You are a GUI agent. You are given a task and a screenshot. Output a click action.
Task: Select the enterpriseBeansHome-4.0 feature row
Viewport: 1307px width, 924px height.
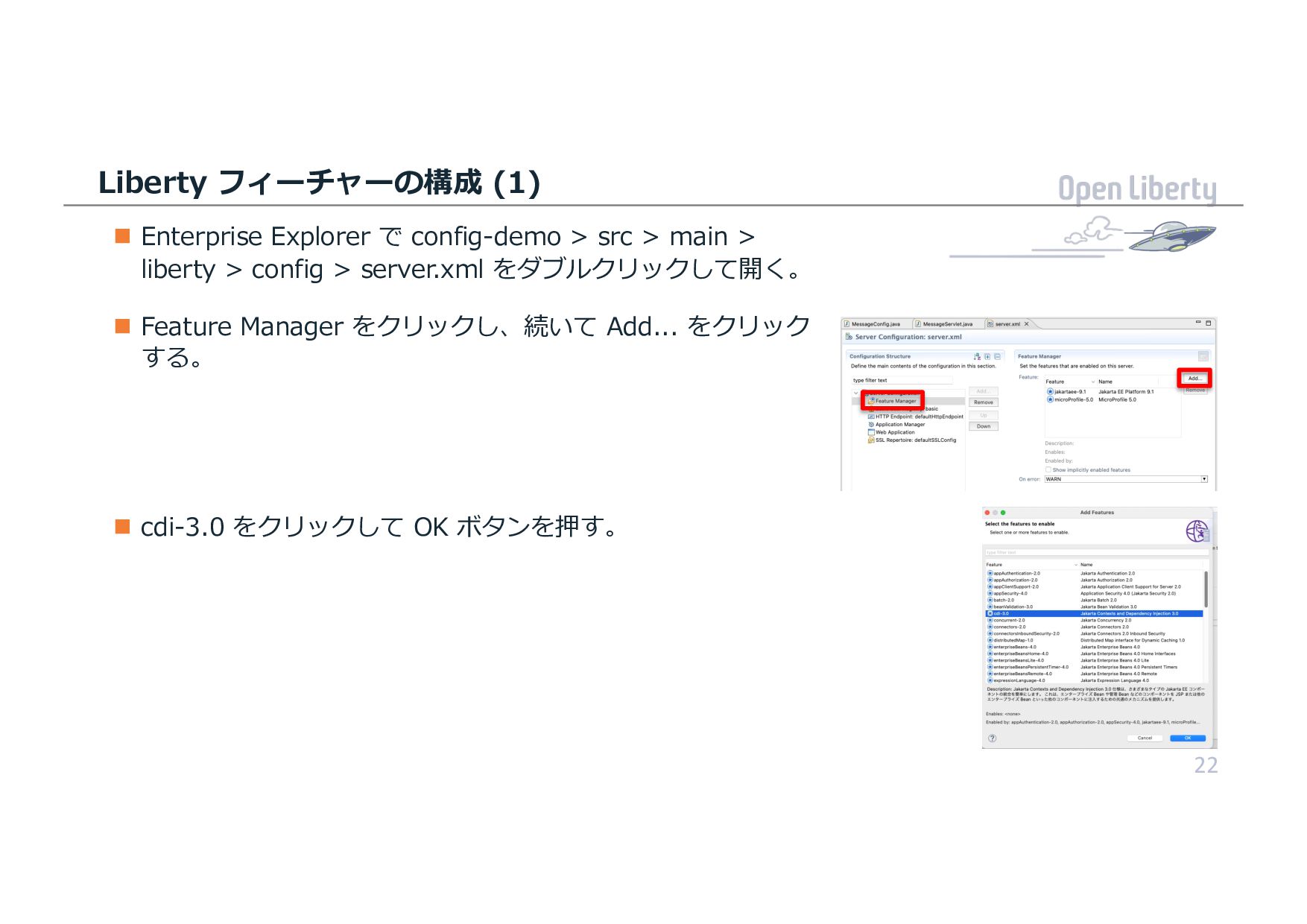[x=1095, y=654]
